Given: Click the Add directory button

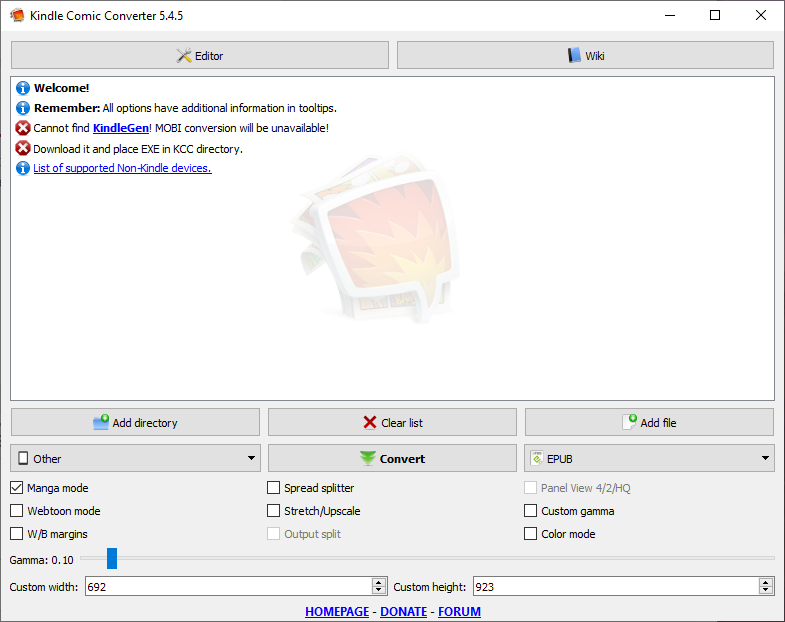Looking at the screenshot, I should [135, 423].
